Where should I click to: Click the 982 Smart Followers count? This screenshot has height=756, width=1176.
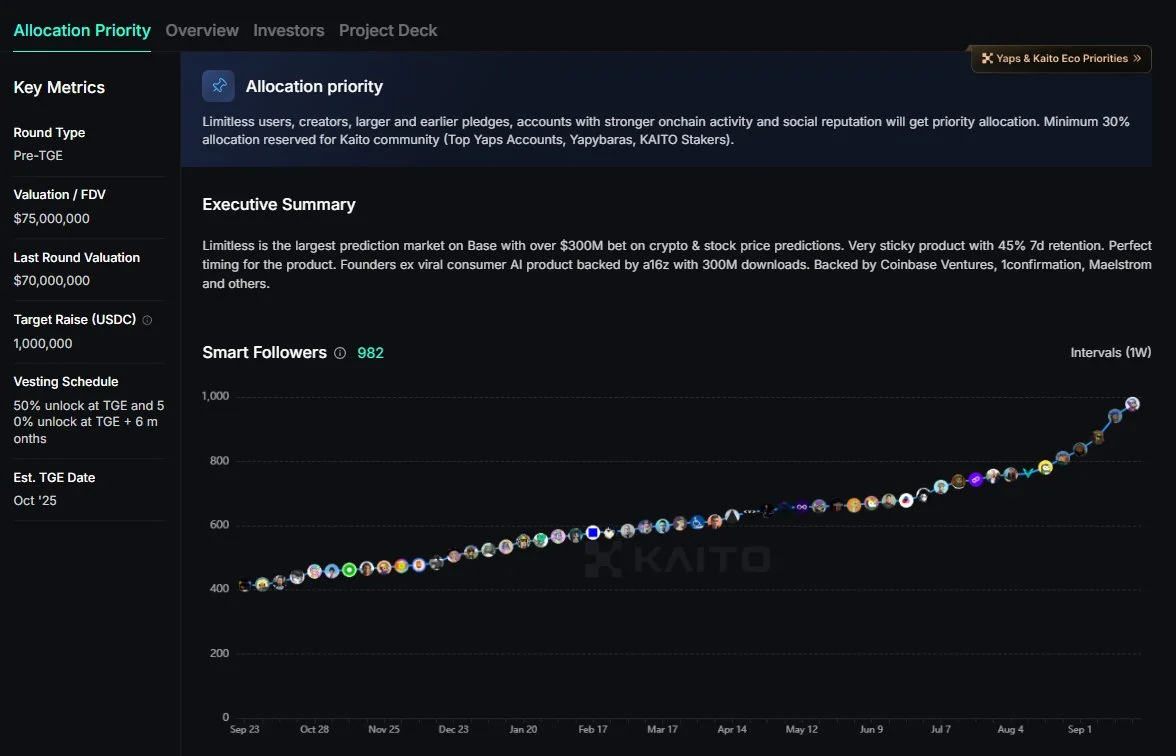[x=370, y=353]
